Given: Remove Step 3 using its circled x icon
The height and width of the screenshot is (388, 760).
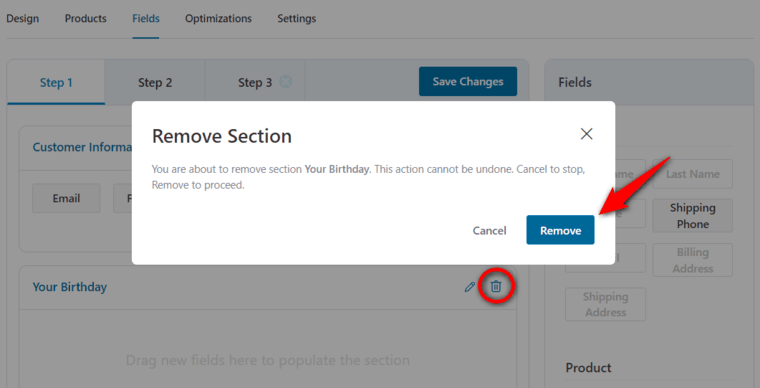Looking at the screenshot, I should [285, 82].
